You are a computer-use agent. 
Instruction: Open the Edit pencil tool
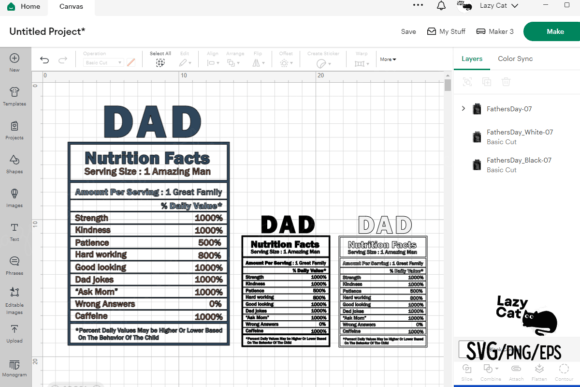(185, 60)
